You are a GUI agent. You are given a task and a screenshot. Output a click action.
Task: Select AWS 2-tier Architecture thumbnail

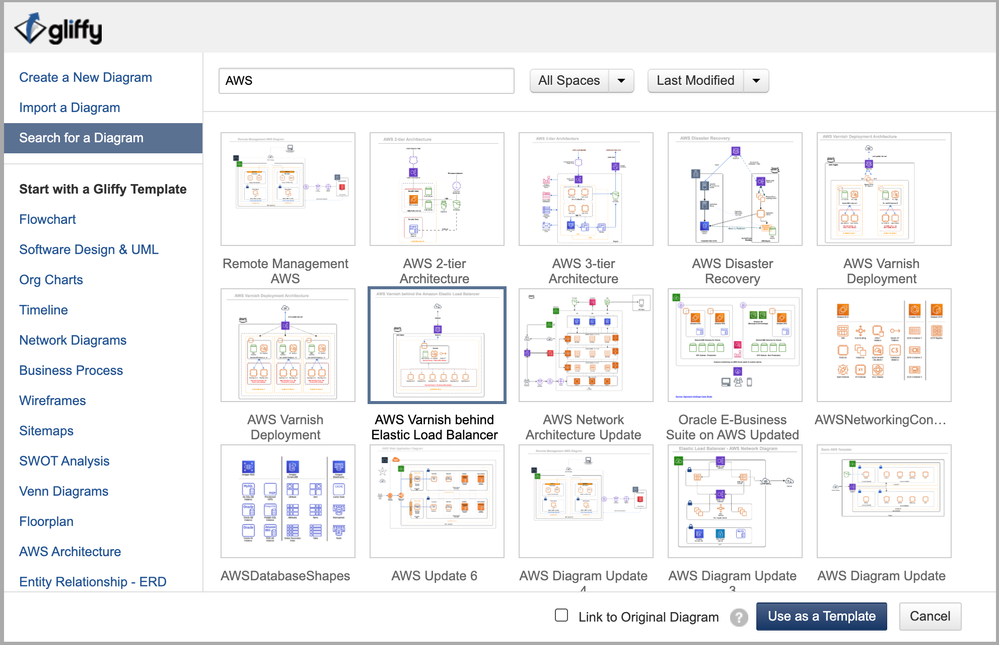(x=437, y=189)
